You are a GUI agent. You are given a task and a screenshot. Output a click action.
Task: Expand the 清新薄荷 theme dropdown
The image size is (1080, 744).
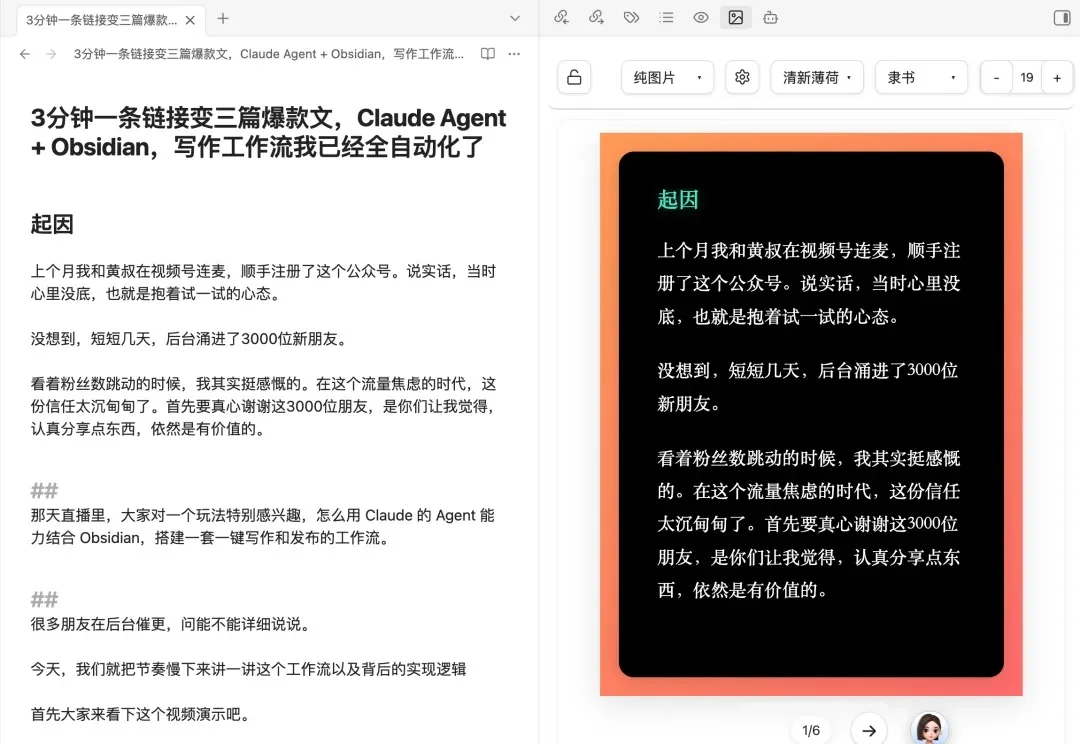(x=817, y=77)
